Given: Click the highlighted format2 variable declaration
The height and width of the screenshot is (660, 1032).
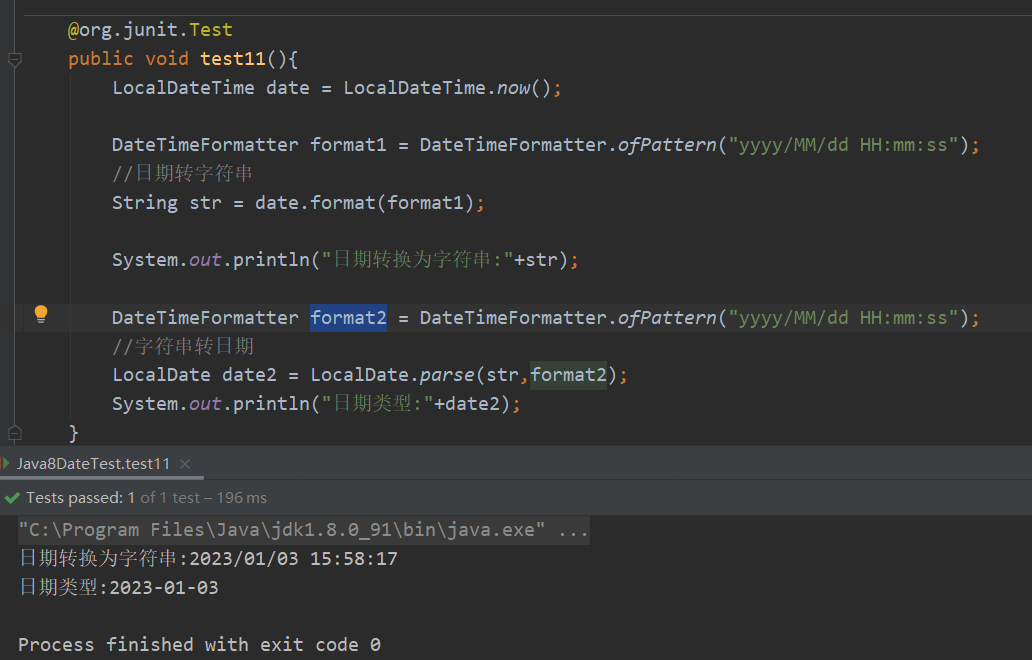Looking at the screenshot, I should click(348, 318).
